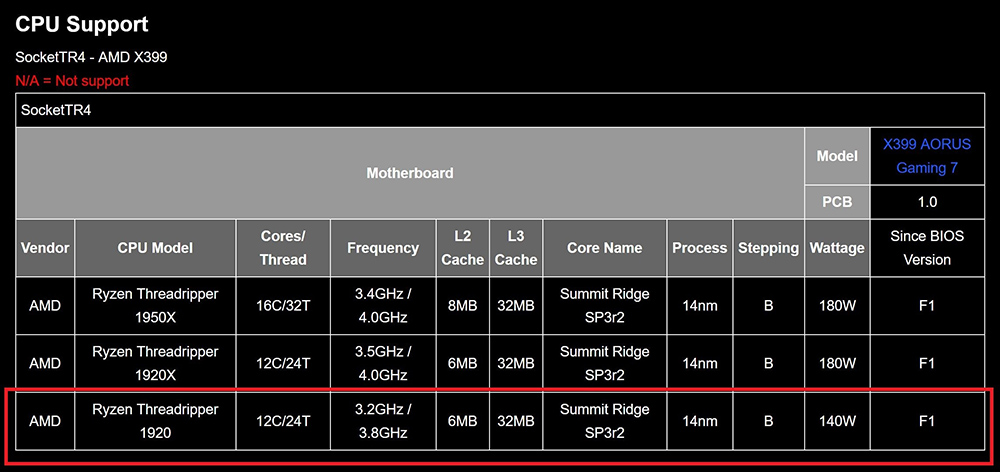Click the Model label cell

tap(837, 156)
